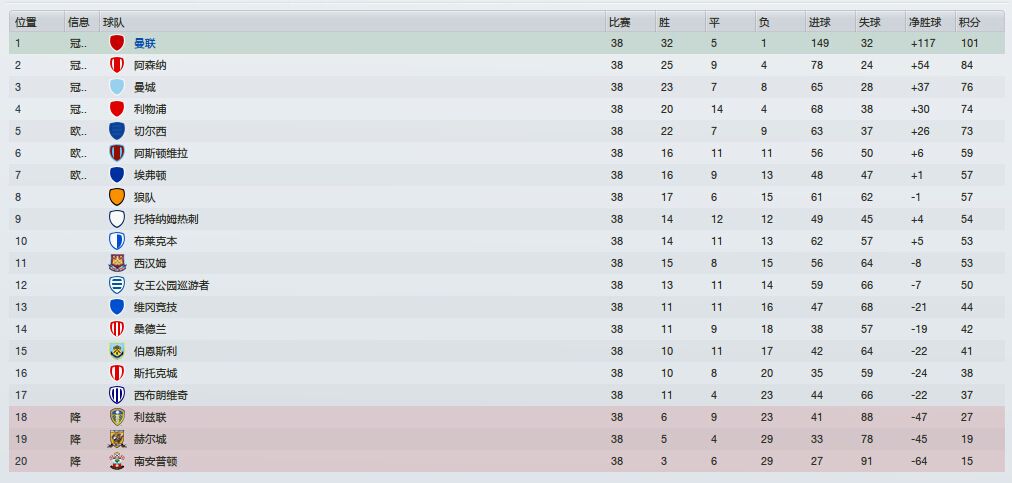The width and height of the screenshot is (1012, 483).
Task: Click the light-blue 曼城 club badge
Action: [117, 87]
